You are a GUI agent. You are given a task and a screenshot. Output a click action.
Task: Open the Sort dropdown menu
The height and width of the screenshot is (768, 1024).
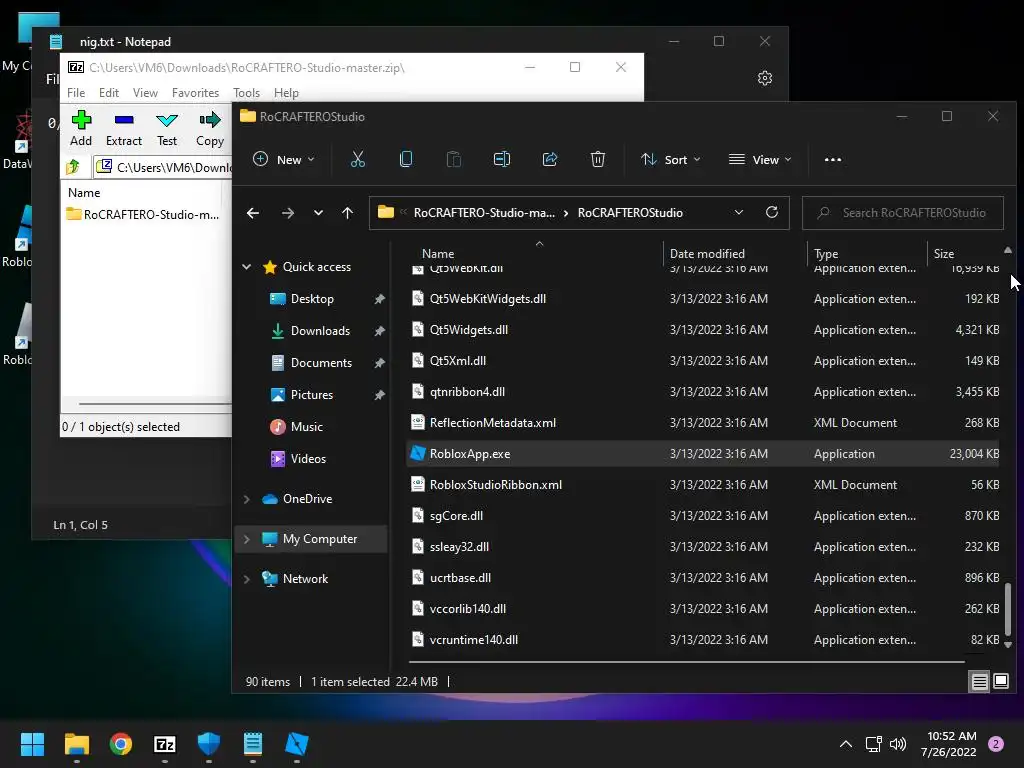coord(671,159)
